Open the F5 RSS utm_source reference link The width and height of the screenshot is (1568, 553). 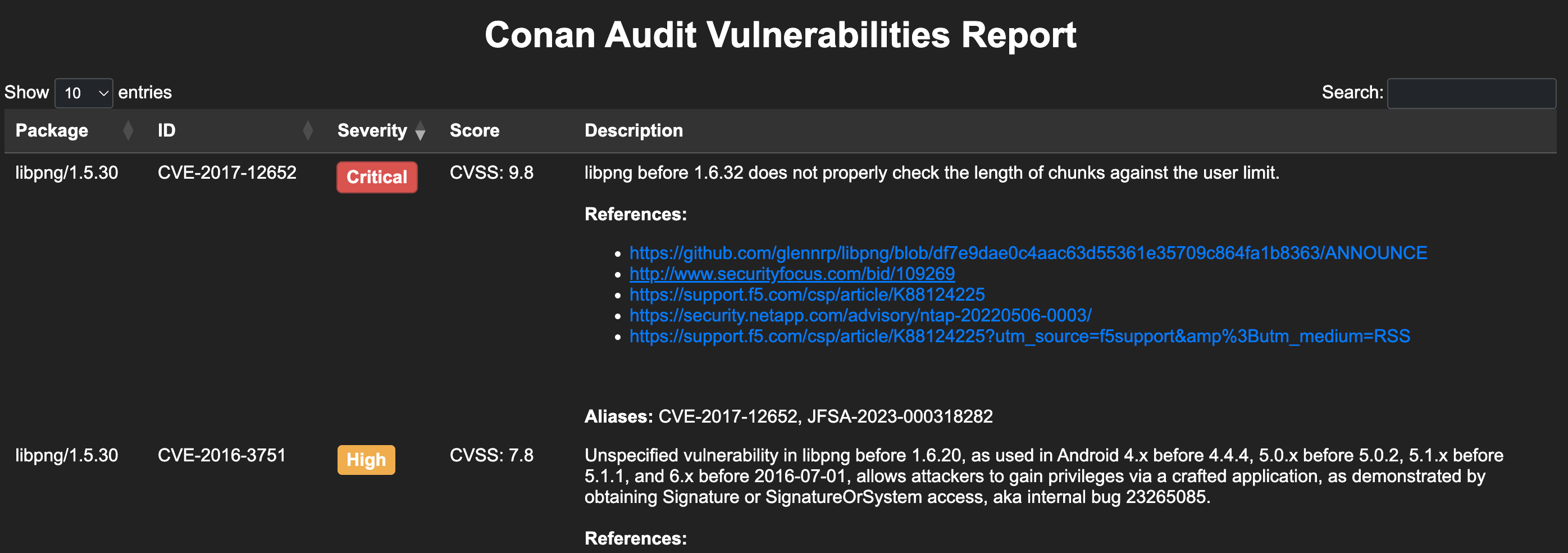click(1019, 336)
